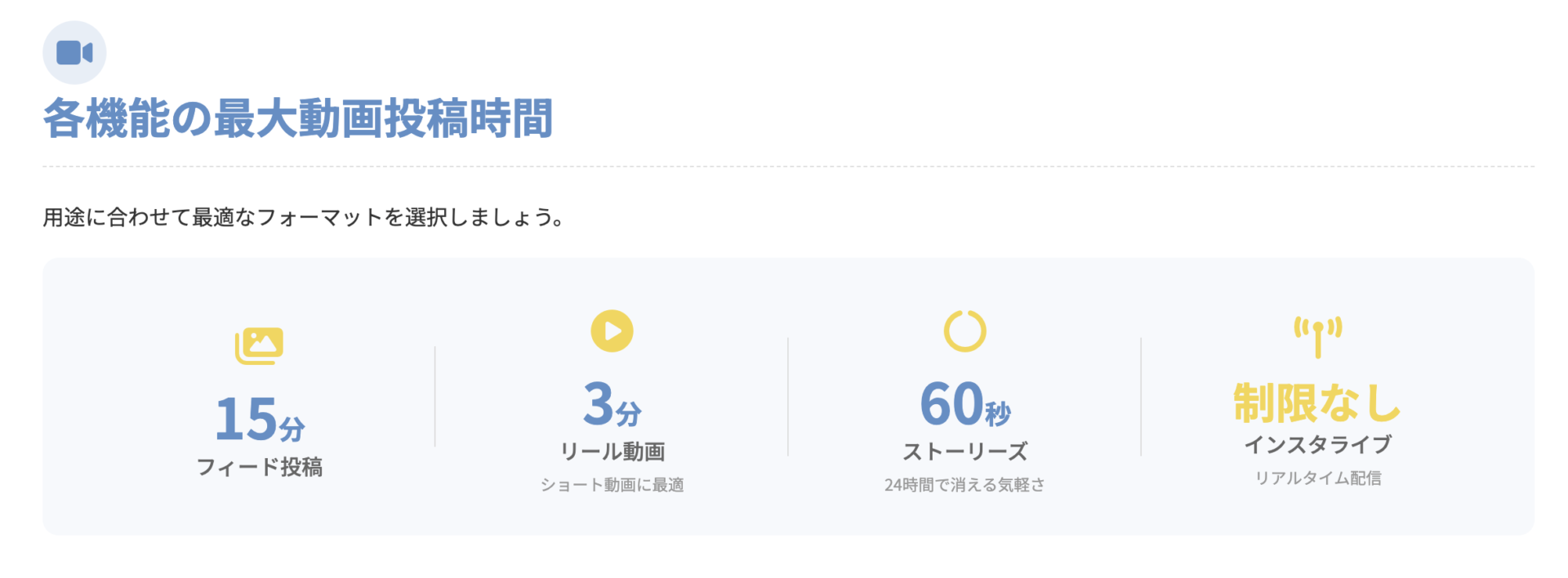The width and height of the screenshot is (1568, 578).
Task: Click the dashed line under the heading
Action: [788, 167]
